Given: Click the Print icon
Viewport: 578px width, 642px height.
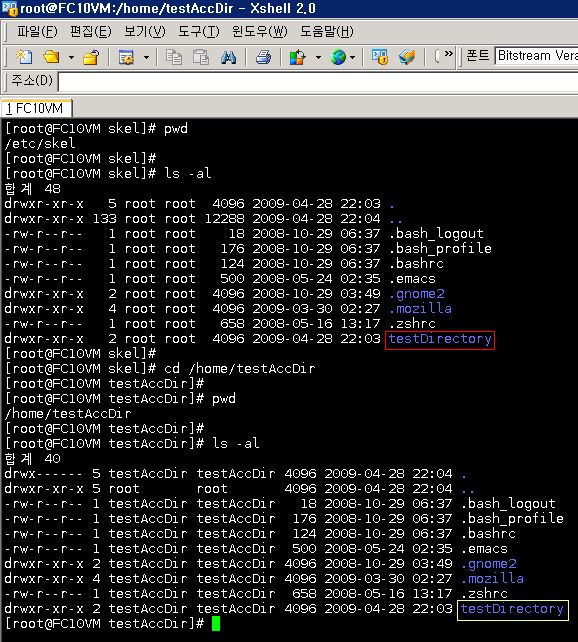Looking at the screenshot, I should pyautogui.click(x=264, y=57).
